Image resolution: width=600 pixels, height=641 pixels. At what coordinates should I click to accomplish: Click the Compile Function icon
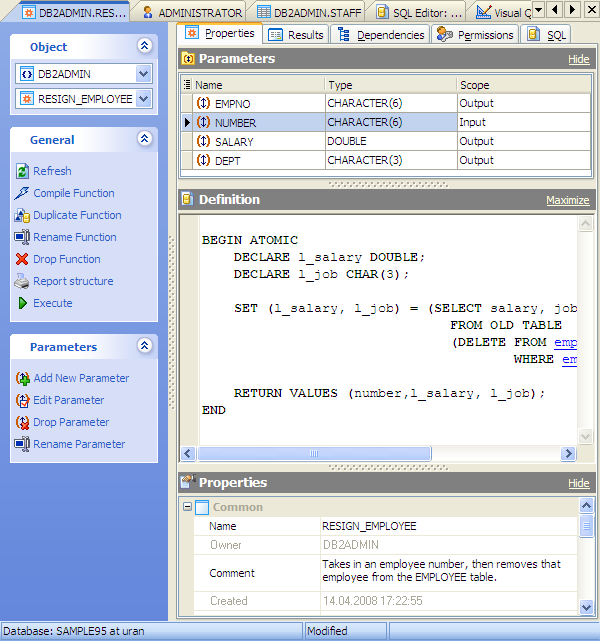(22, 193)
